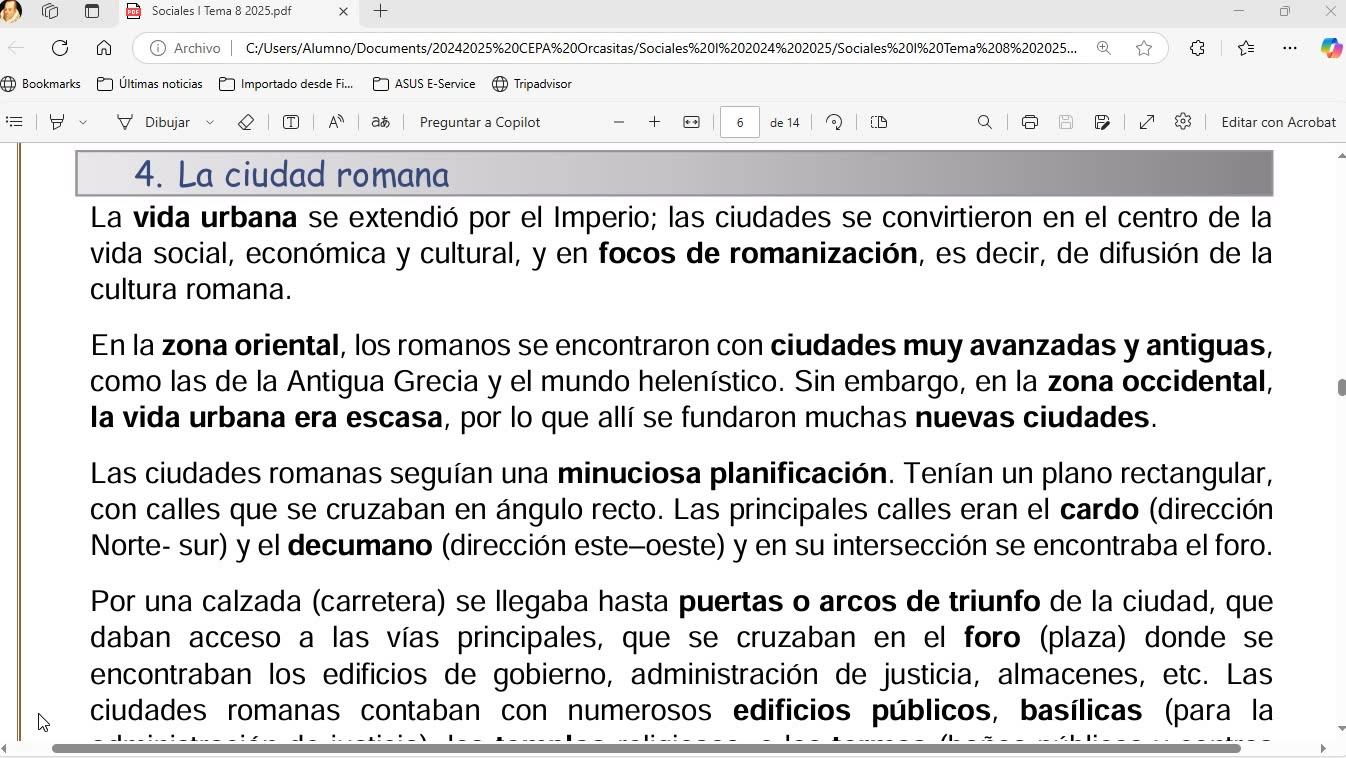
Task: Edit the page number field showing 6
Action: tap(740, 122)
